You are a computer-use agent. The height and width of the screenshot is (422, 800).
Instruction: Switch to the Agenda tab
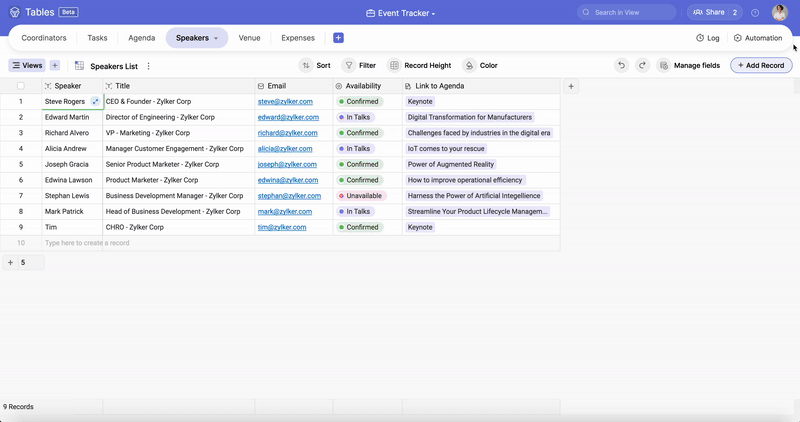point(142,38)
